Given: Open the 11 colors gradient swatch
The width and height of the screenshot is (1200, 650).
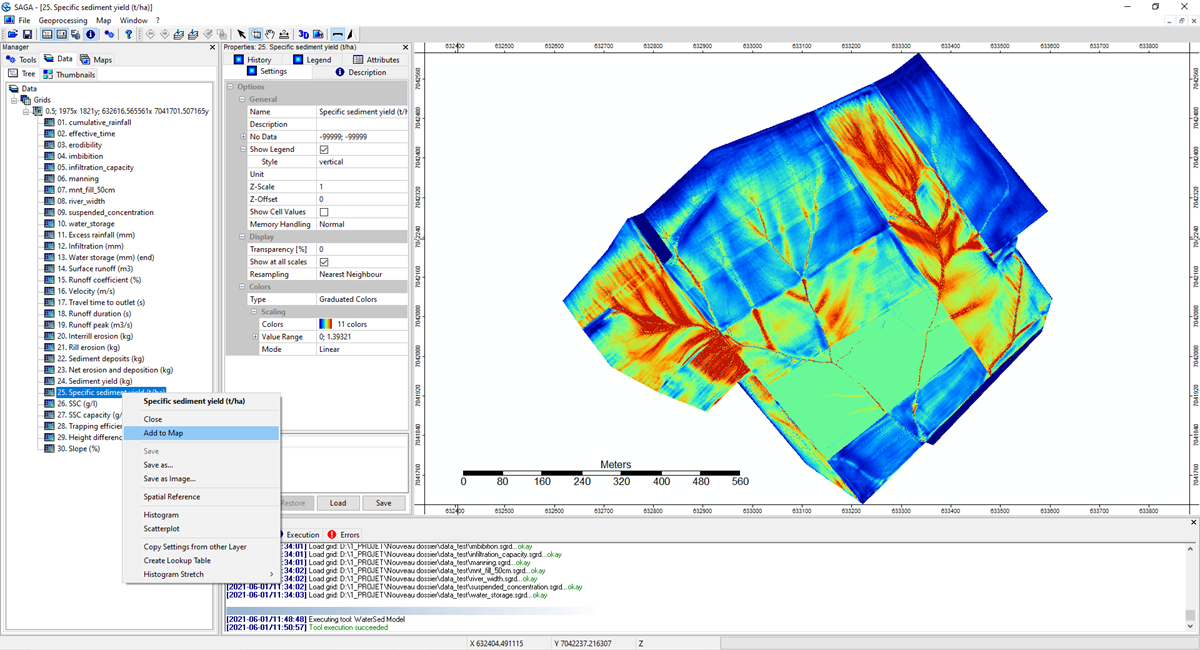Looking at the screenshot, I should click(327, 324).
